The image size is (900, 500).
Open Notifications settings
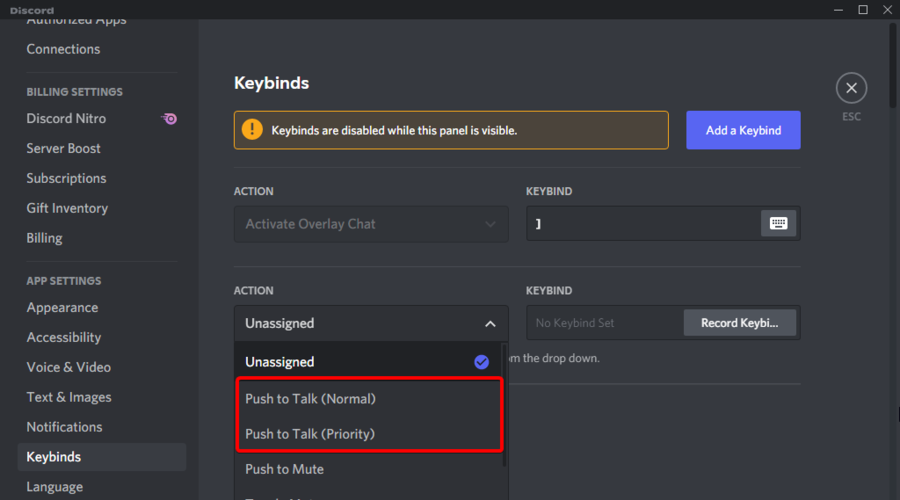click(64, 427)
